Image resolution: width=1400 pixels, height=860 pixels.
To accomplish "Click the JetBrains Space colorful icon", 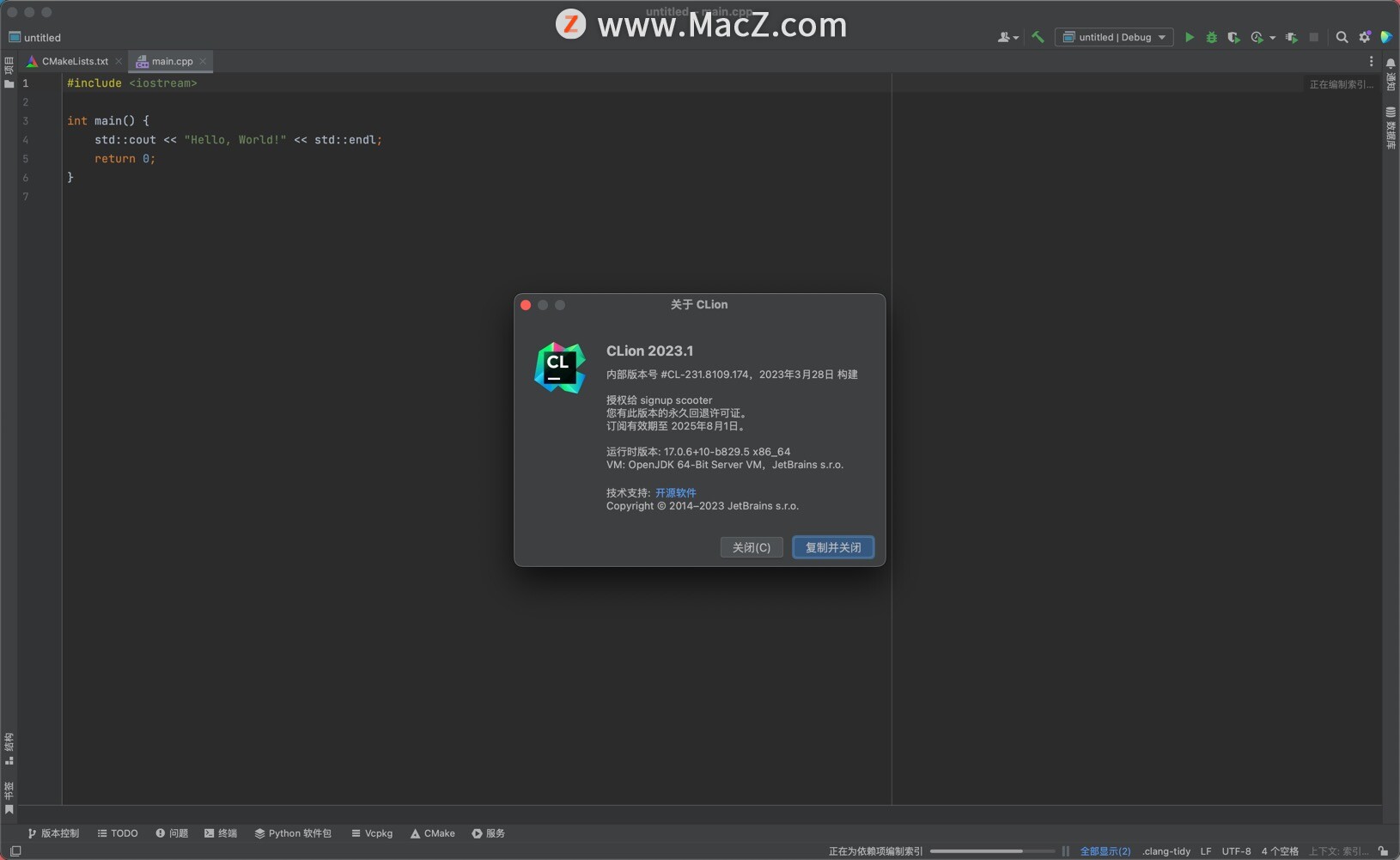I will 1386,37.
